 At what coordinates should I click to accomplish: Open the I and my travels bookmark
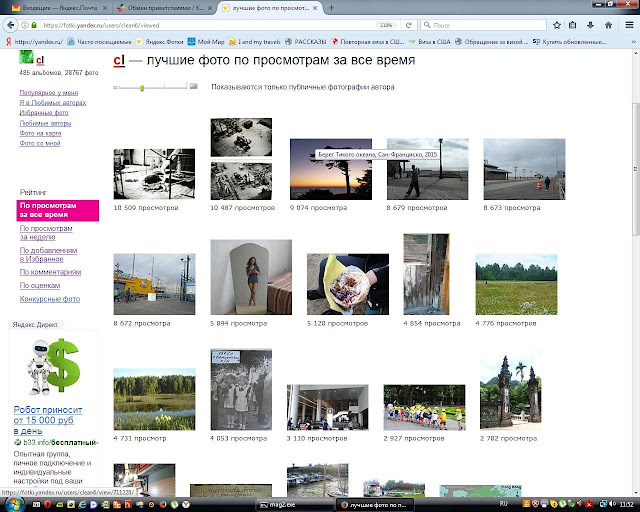255,42
